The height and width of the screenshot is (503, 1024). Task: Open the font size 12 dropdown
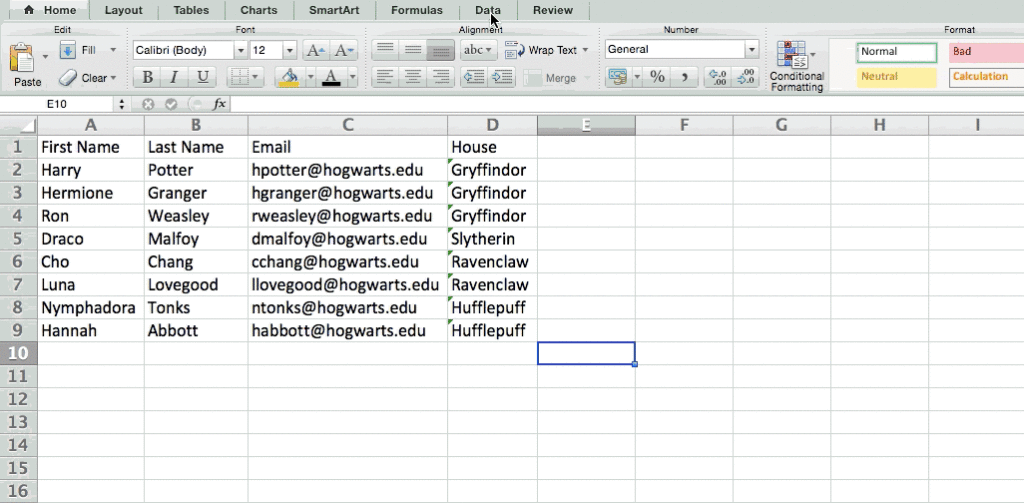(x=289, y=50)
